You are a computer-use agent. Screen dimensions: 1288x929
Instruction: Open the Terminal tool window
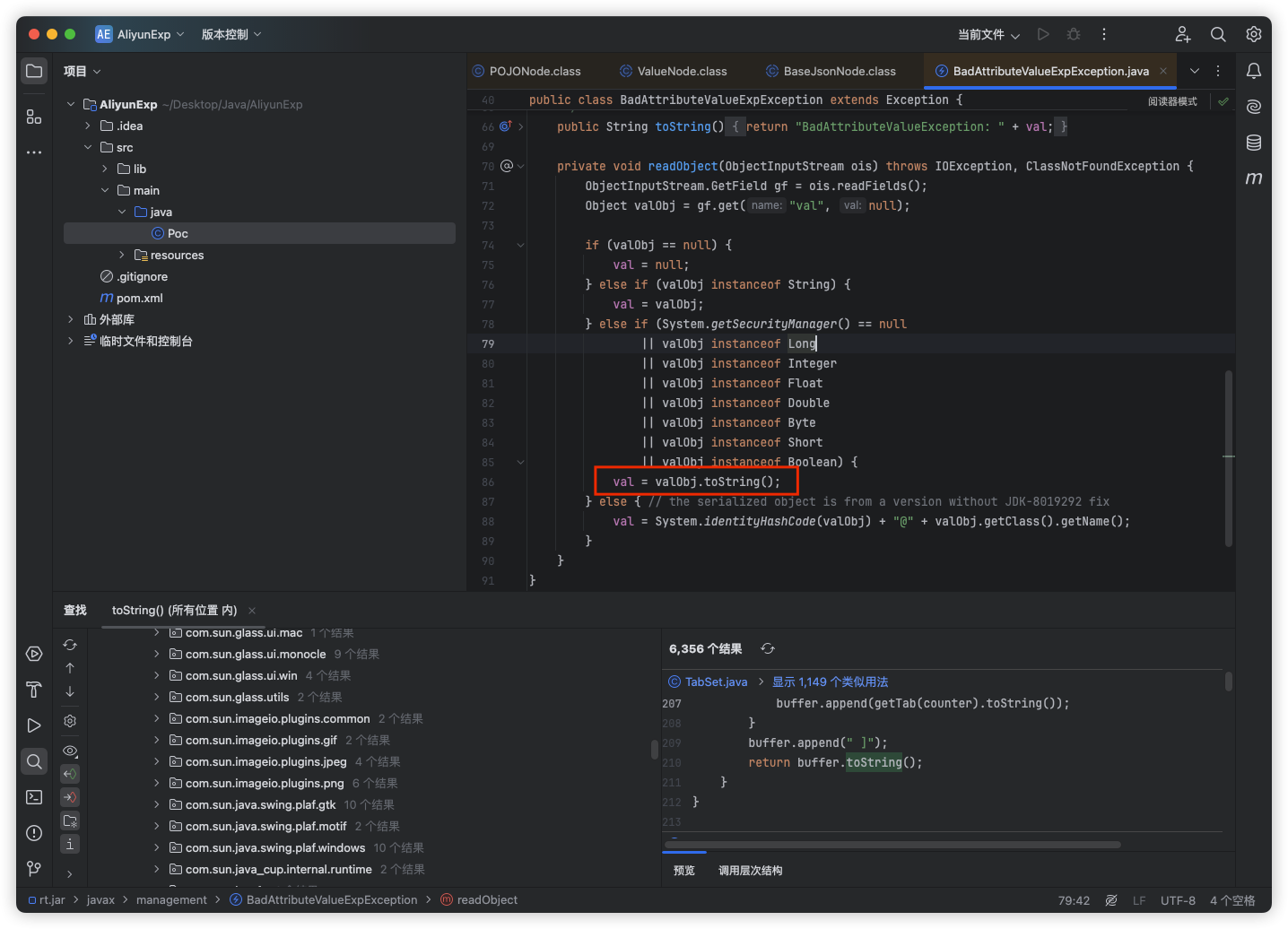34,797
